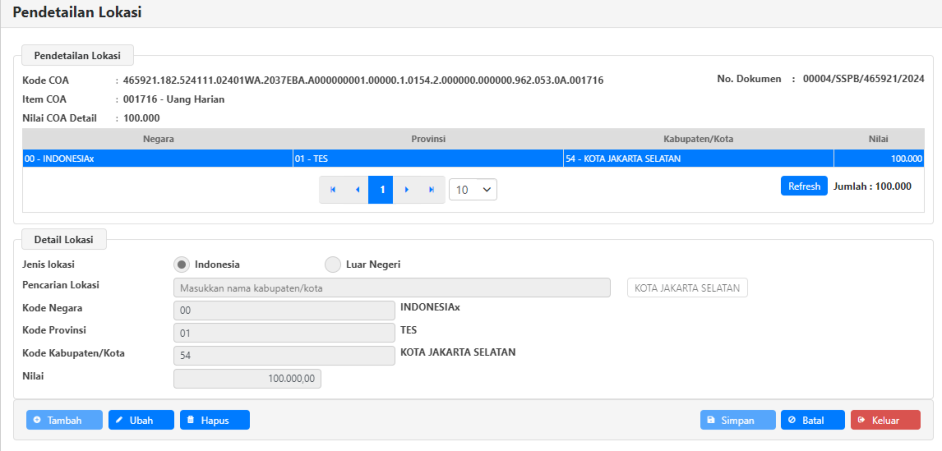
Task: Go to next page arrow
Action: 406,189
